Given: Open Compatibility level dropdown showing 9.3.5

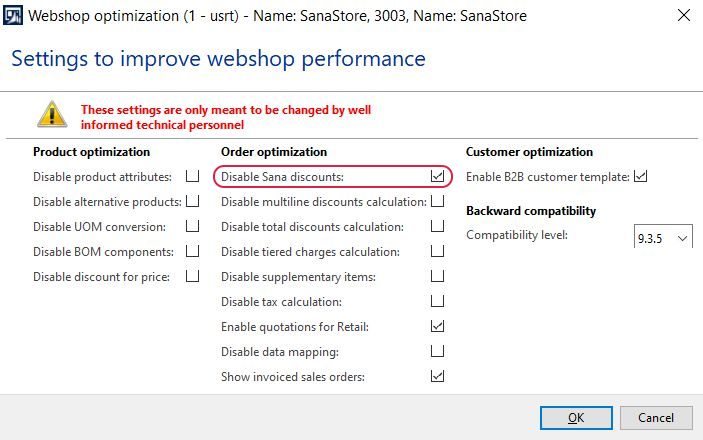Looking at the screenshot, I should [x=663, y=237].
